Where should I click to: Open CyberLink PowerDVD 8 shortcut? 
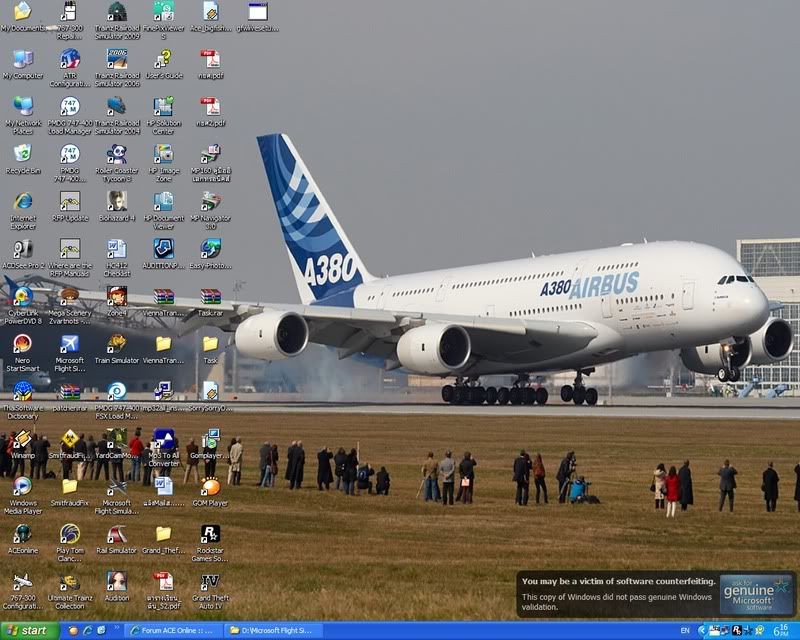pos(22,305)
